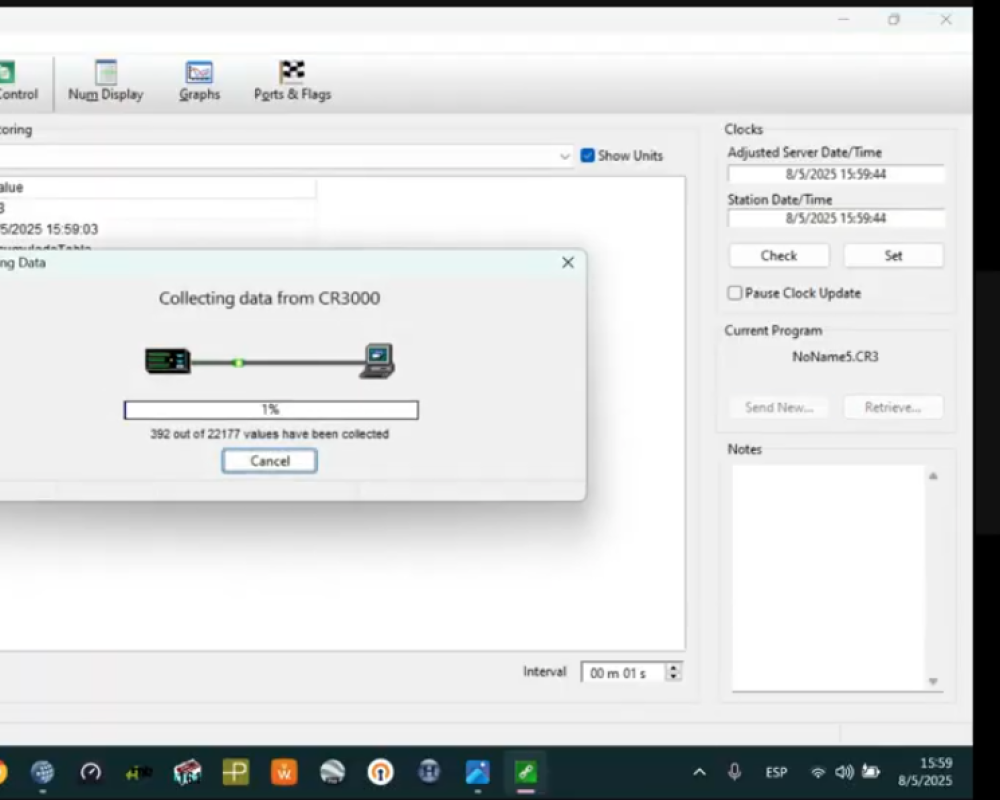The width and height of the screenshot is (1000, 800).
Task: Cancel the data collection
Action: 270,461
